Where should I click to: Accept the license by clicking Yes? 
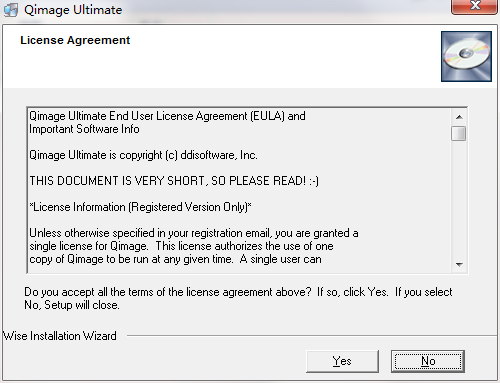coord(342,361)
